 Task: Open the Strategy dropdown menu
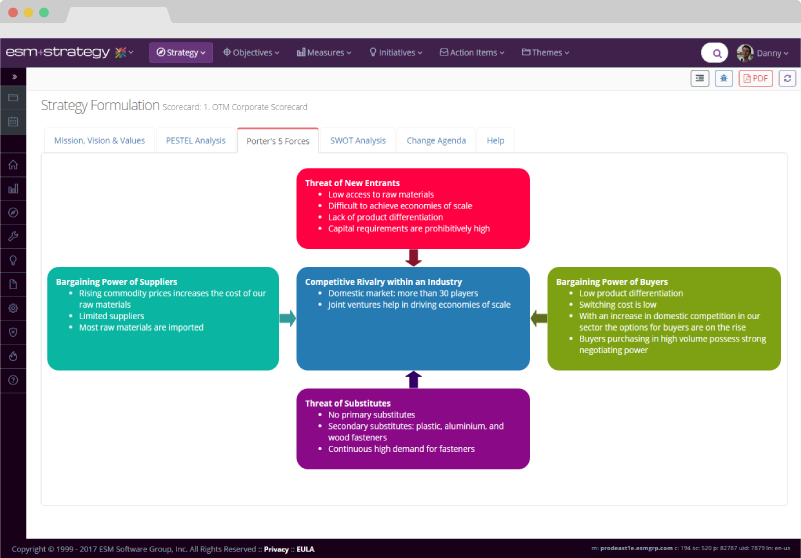pos(181,53)
